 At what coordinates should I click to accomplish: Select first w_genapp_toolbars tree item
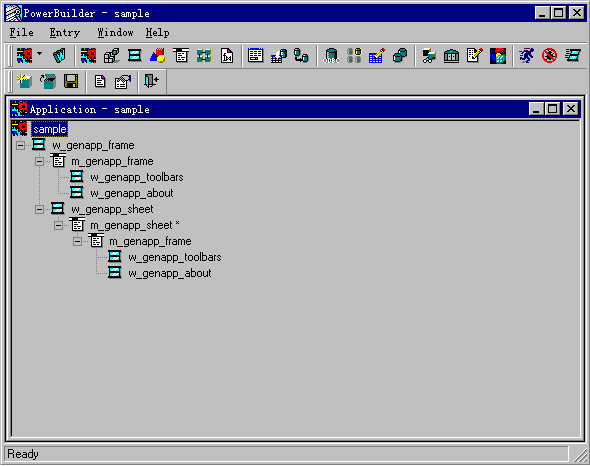click(x=137, y=177)
